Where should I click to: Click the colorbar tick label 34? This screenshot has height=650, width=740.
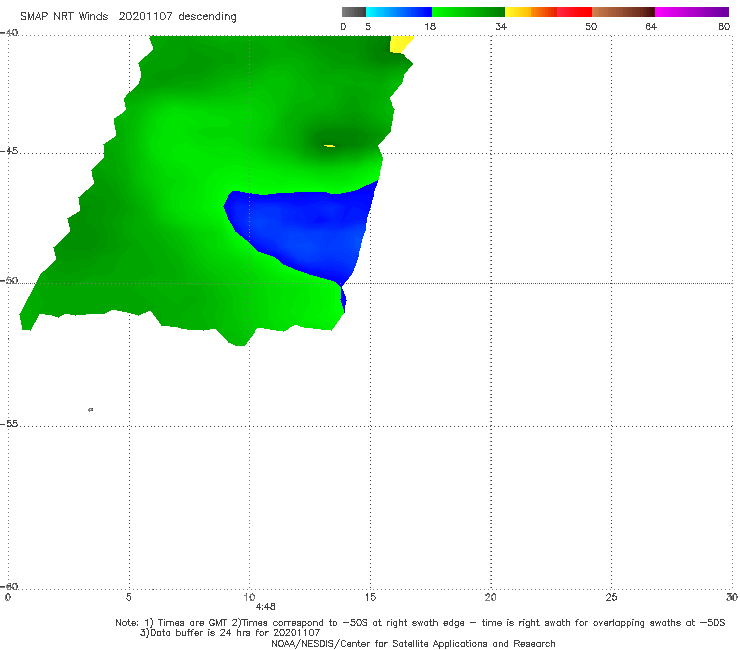click(501, 26)
